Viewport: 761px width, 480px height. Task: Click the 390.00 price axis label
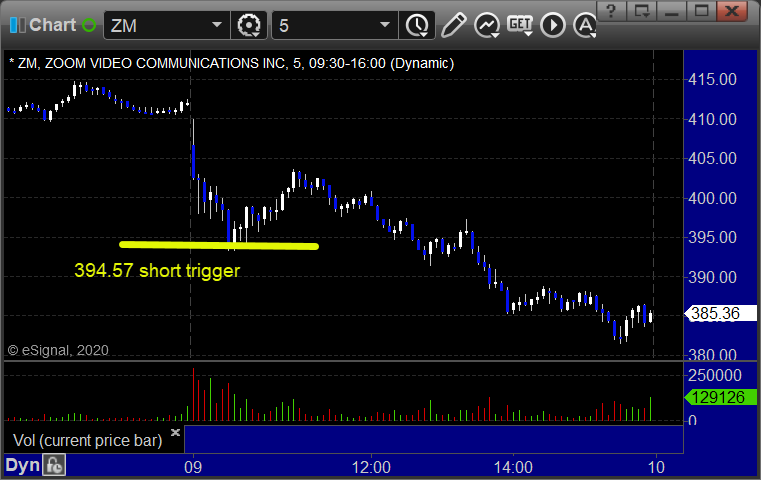712,278
